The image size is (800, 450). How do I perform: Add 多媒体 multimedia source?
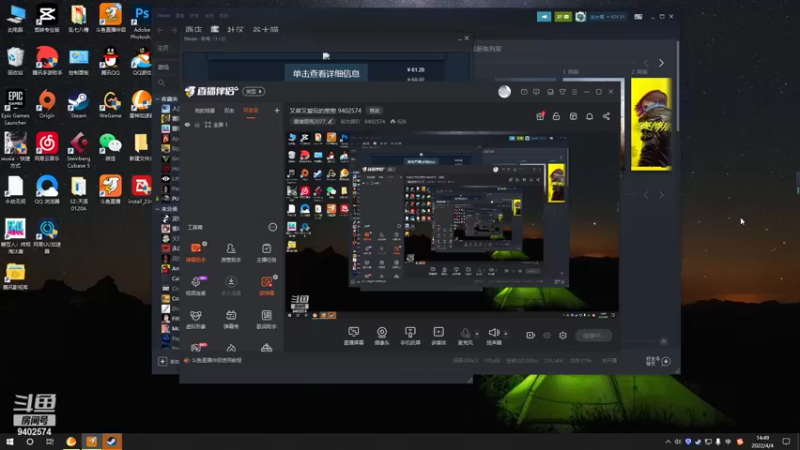[x=438, y=336]
